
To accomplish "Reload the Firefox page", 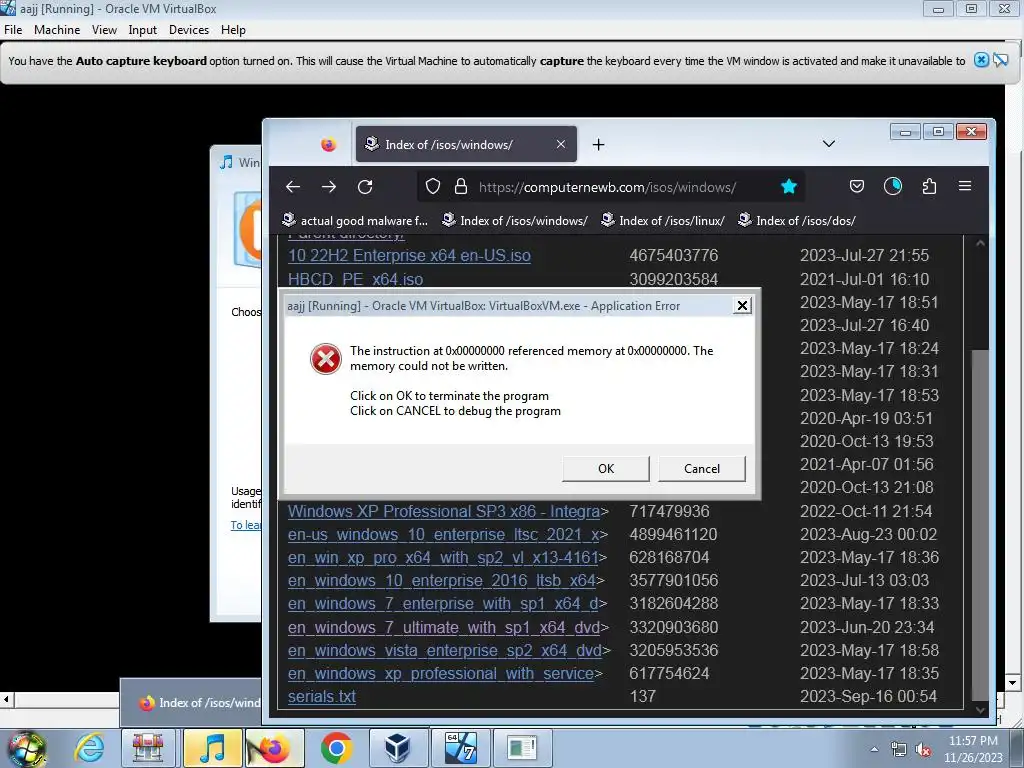I will tap(365, 187).
